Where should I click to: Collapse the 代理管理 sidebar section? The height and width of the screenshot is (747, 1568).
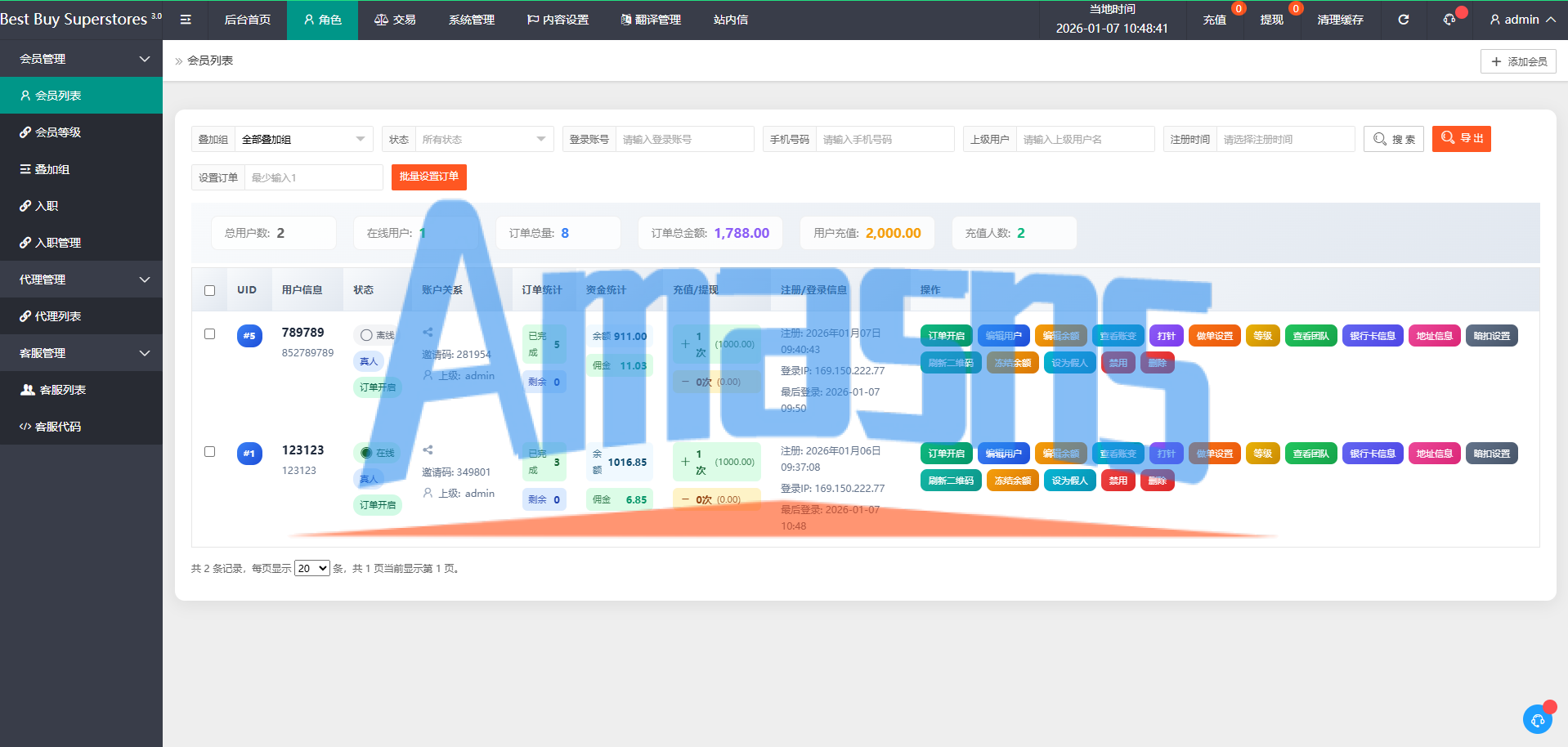[81, 280]
